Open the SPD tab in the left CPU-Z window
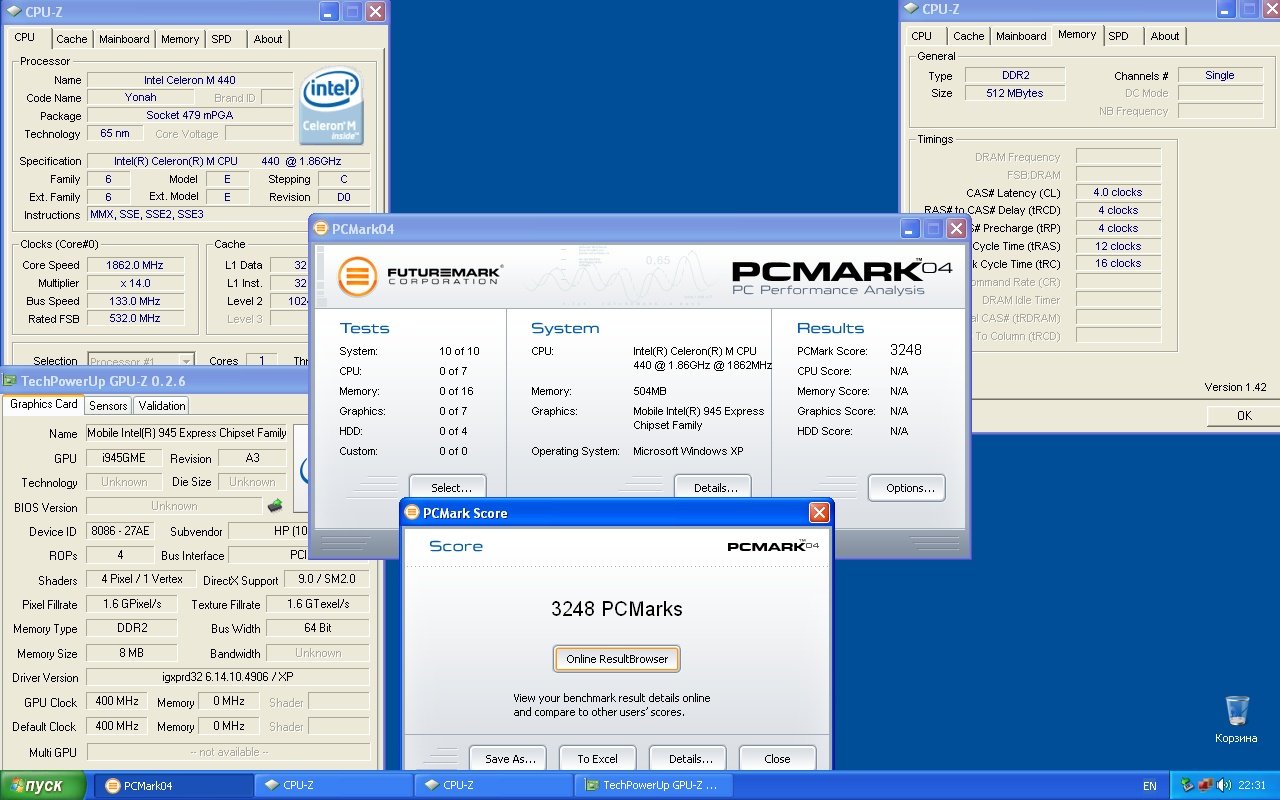Screen dimensions: 1280x800 [x=221, y=39]
